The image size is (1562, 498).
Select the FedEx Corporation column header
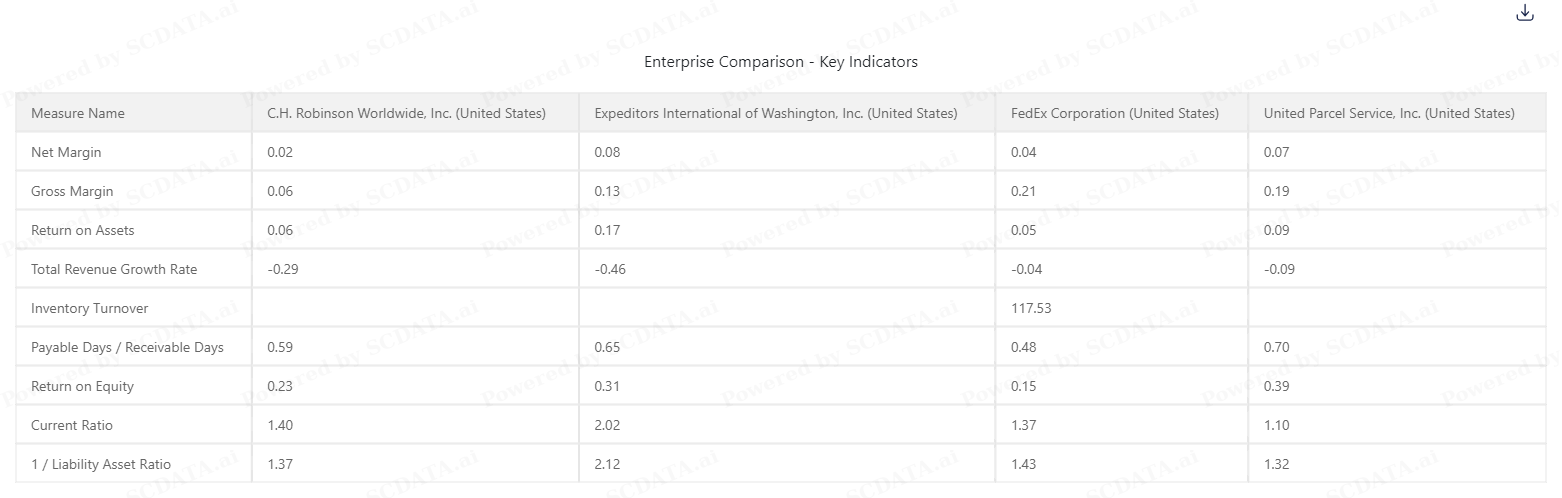coord(1115,113)
